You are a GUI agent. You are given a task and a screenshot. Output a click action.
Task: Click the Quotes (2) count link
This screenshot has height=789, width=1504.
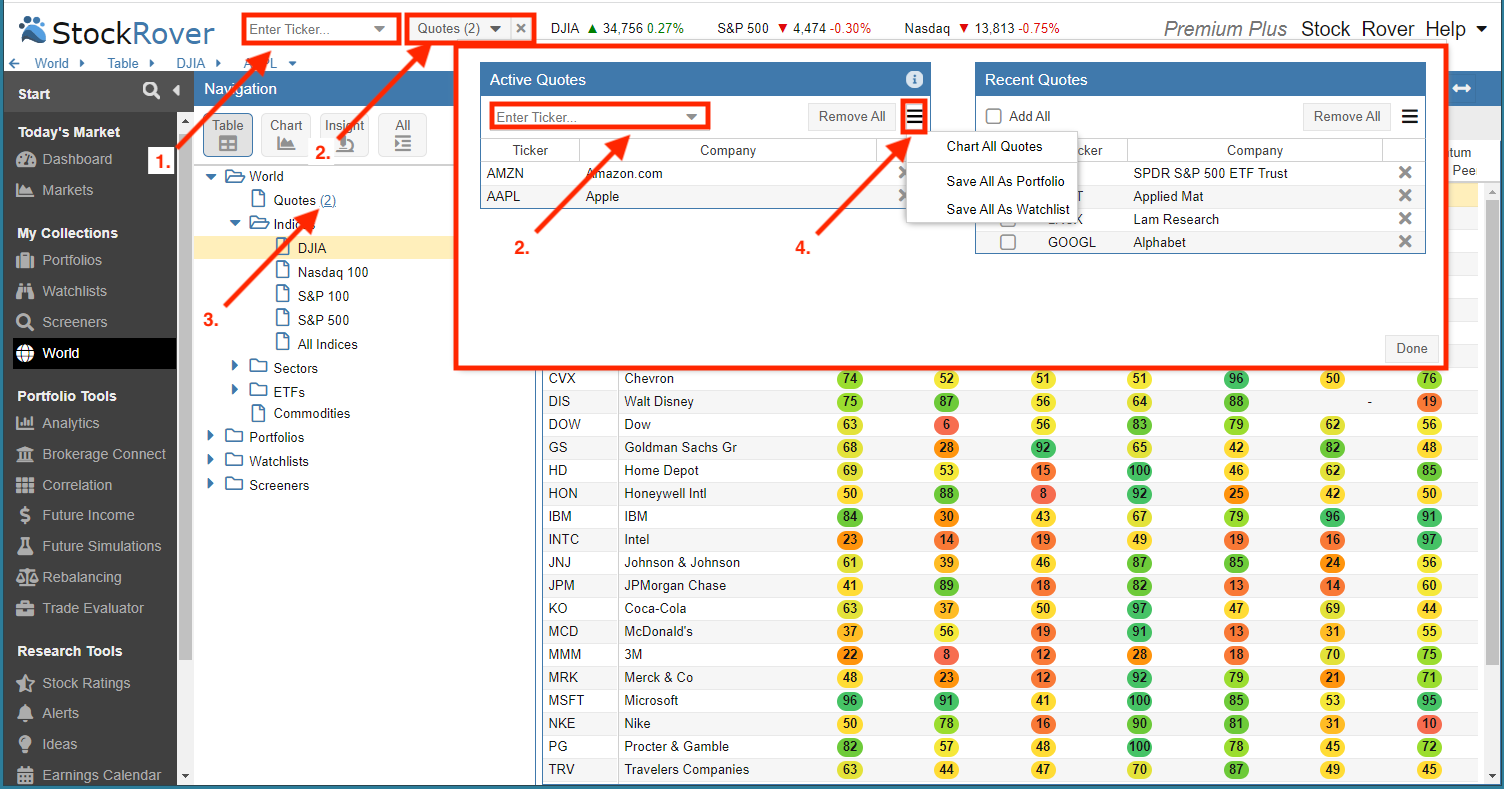[x=328, y=200]
